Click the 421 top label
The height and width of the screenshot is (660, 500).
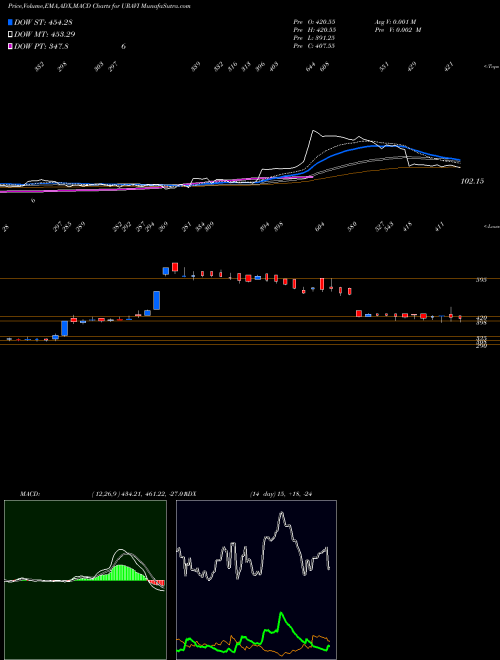pos(449,67)
